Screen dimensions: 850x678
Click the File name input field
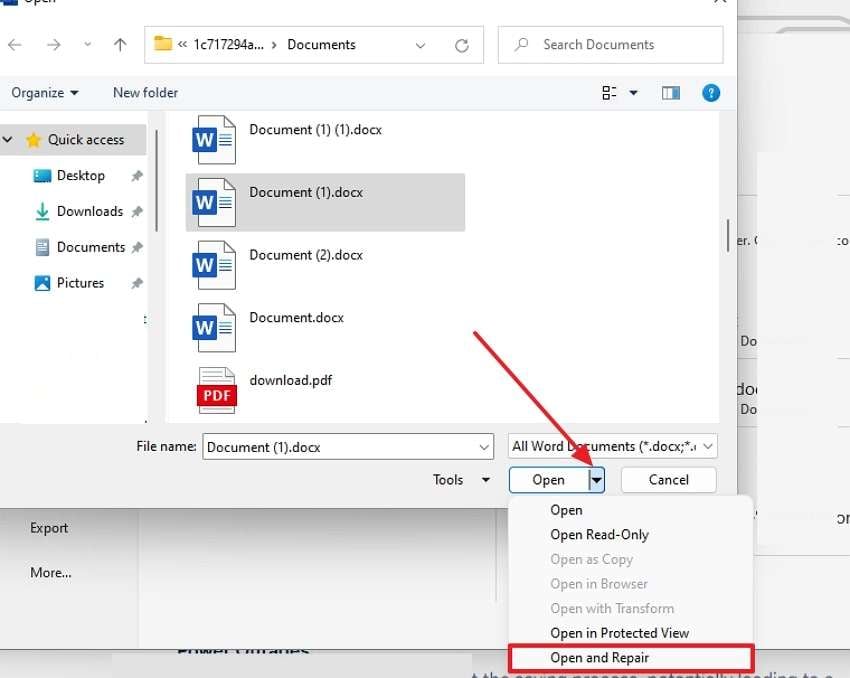[347, 447]
